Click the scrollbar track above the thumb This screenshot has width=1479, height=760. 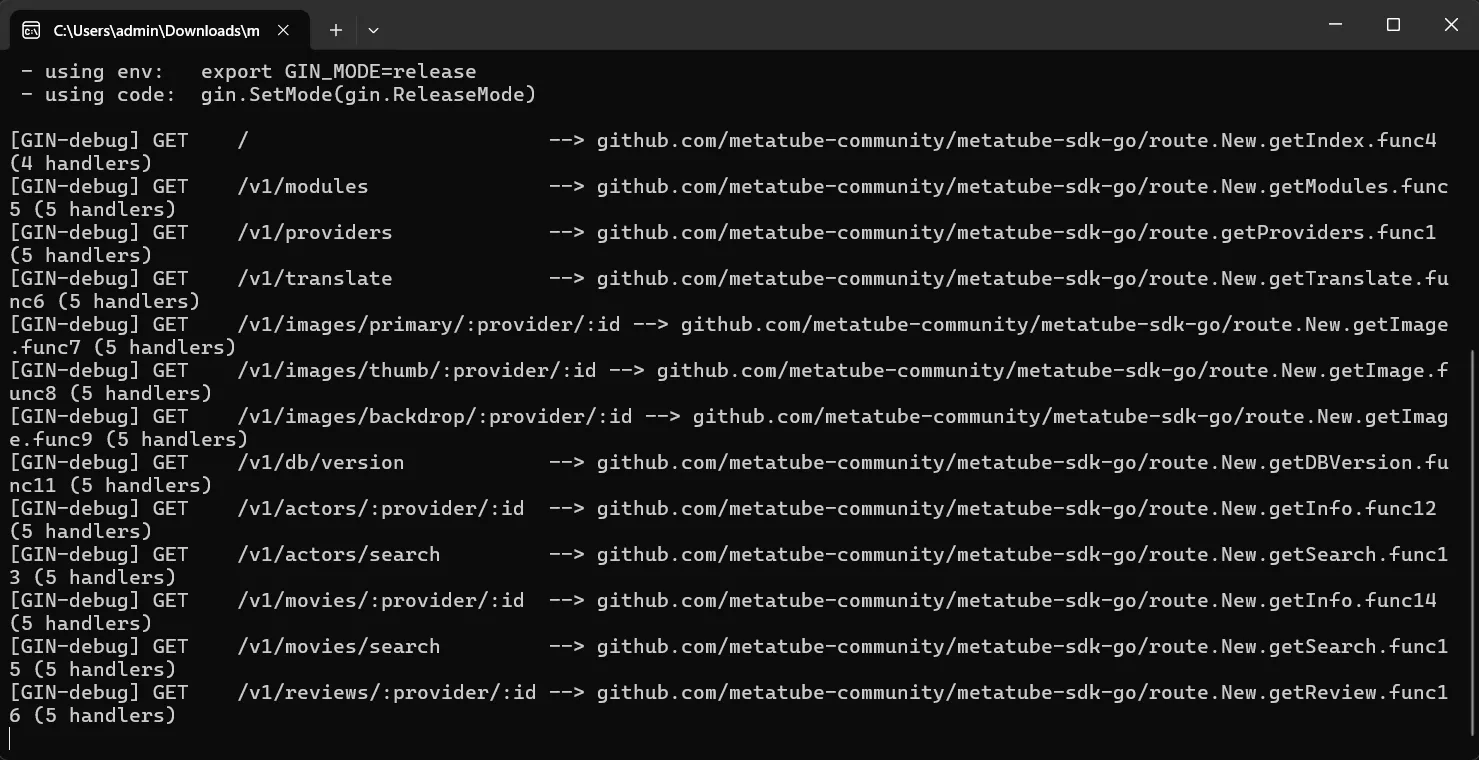coord(1472,200)
